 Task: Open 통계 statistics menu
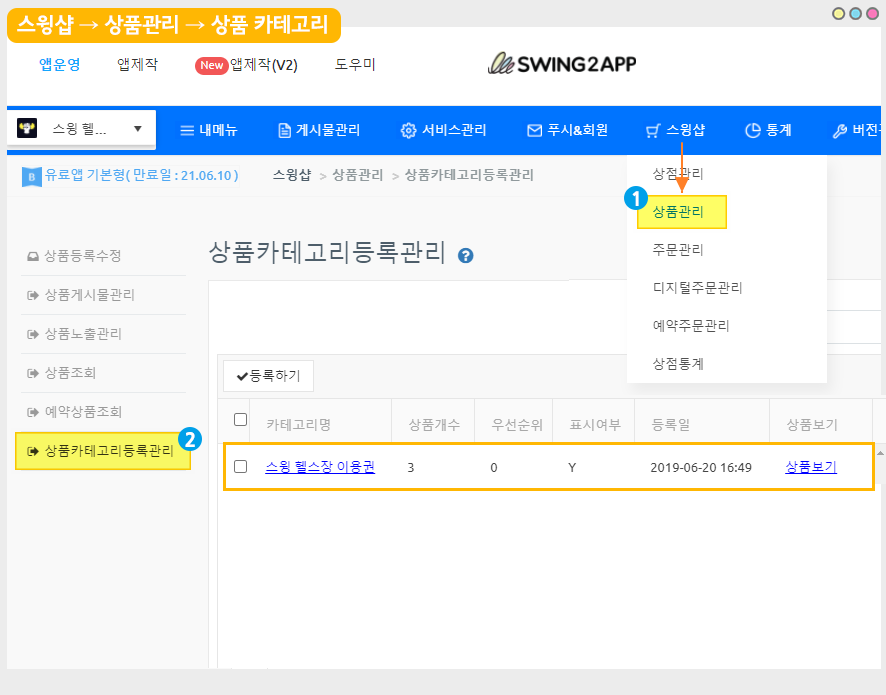point(768,130)
